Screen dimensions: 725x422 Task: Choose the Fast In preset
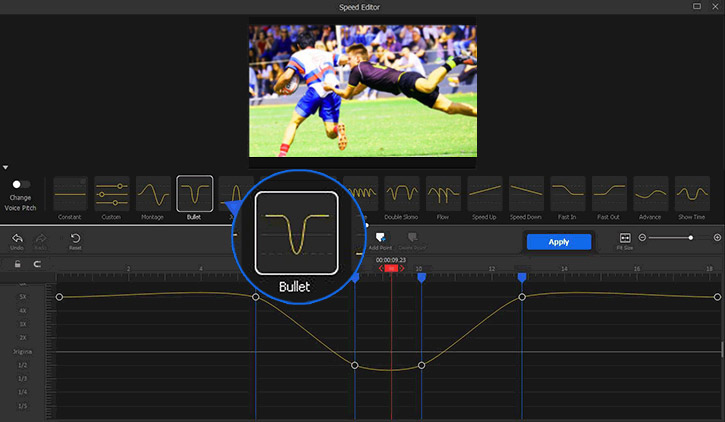click(x=567, y=194)
